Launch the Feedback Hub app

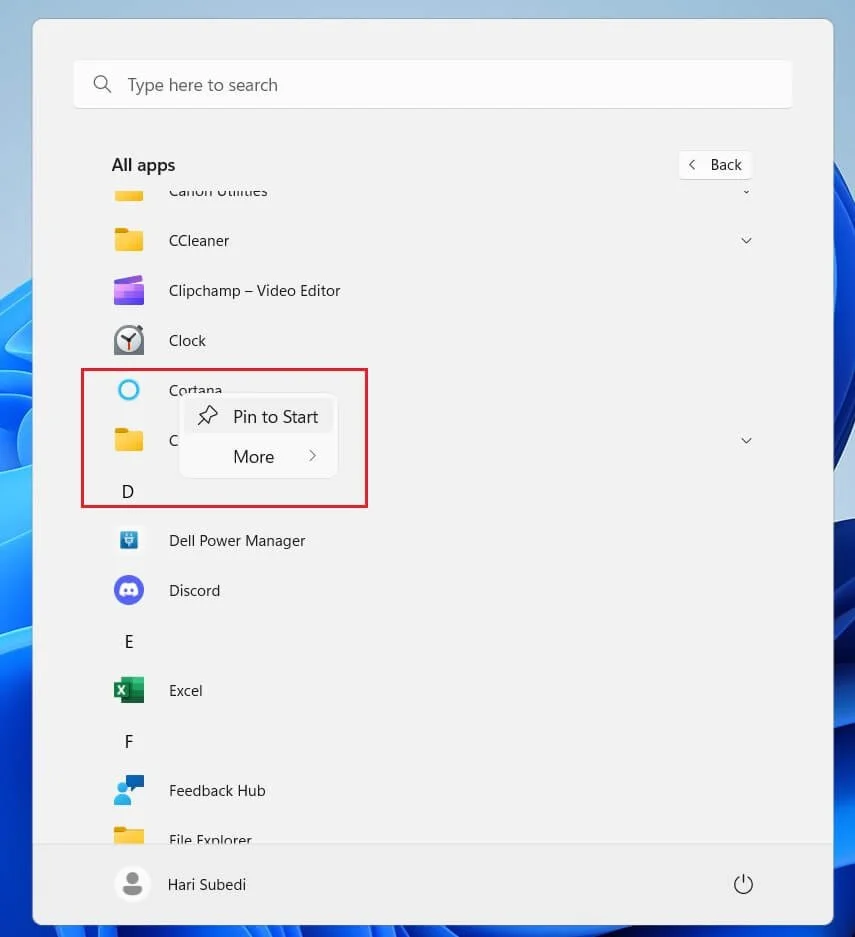coord(128,790)
